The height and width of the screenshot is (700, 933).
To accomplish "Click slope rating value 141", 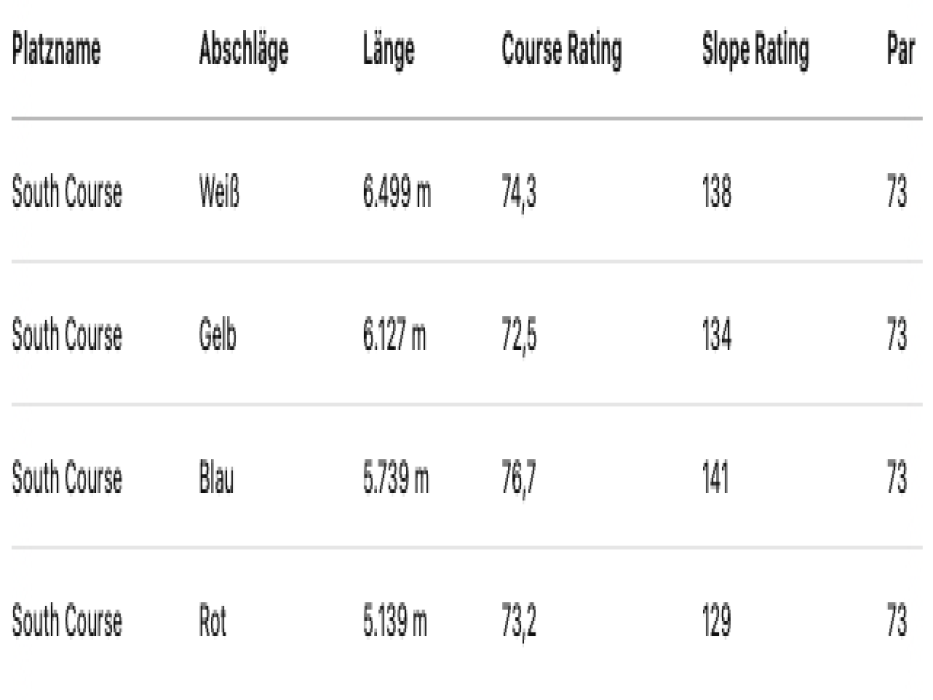I will [x=716, y=477].
